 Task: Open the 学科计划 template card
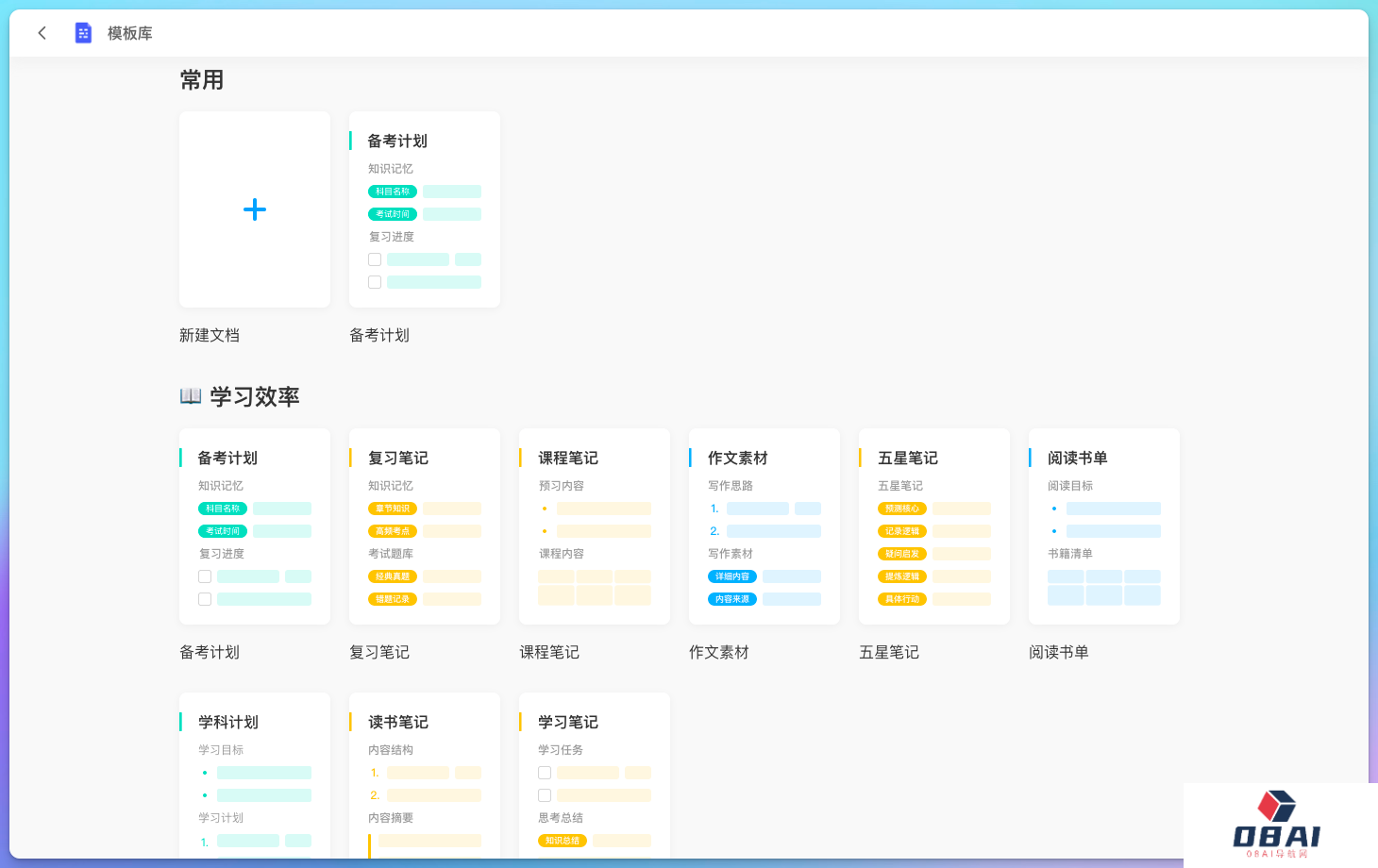point(255,776)
